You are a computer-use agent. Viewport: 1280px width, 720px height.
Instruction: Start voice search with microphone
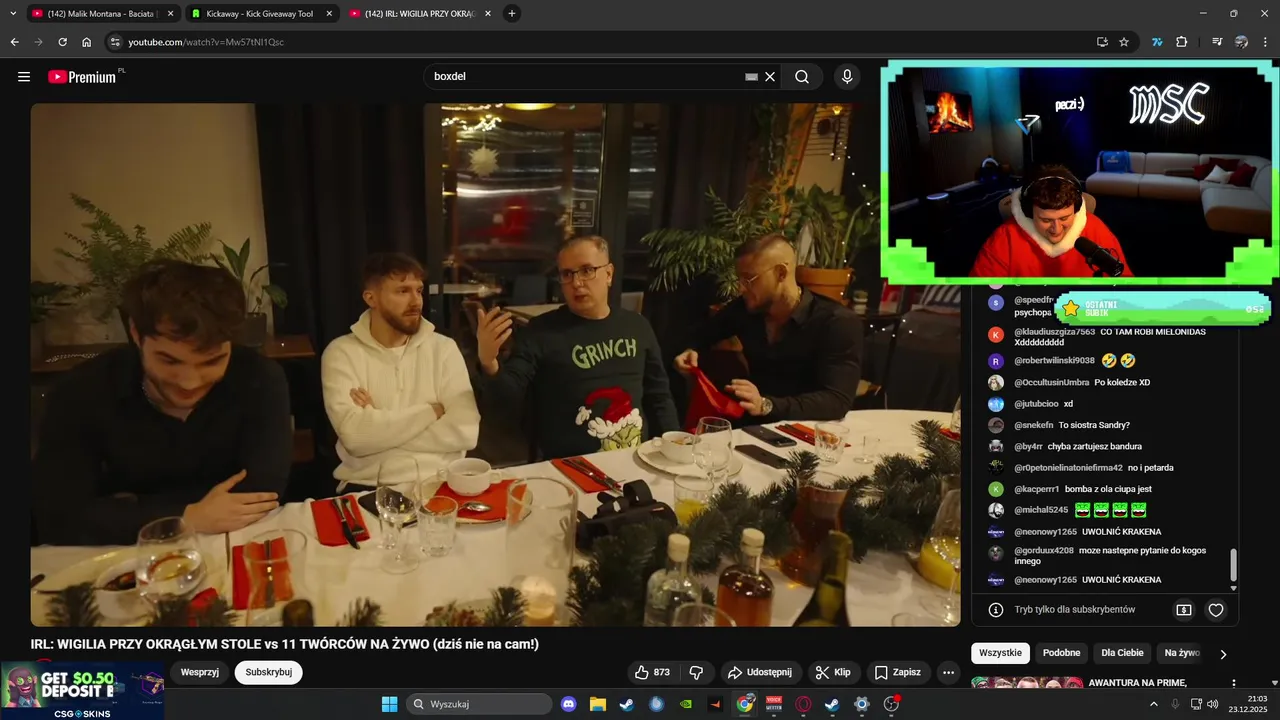coord(847,76)
